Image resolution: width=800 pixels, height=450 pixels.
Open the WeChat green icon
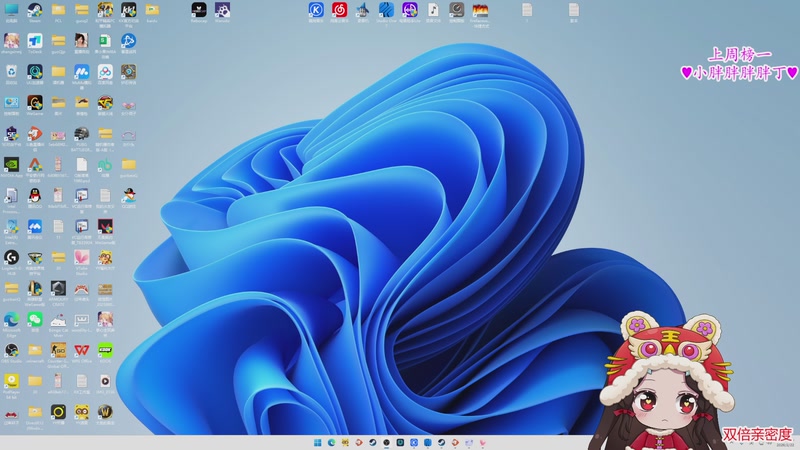35,320
